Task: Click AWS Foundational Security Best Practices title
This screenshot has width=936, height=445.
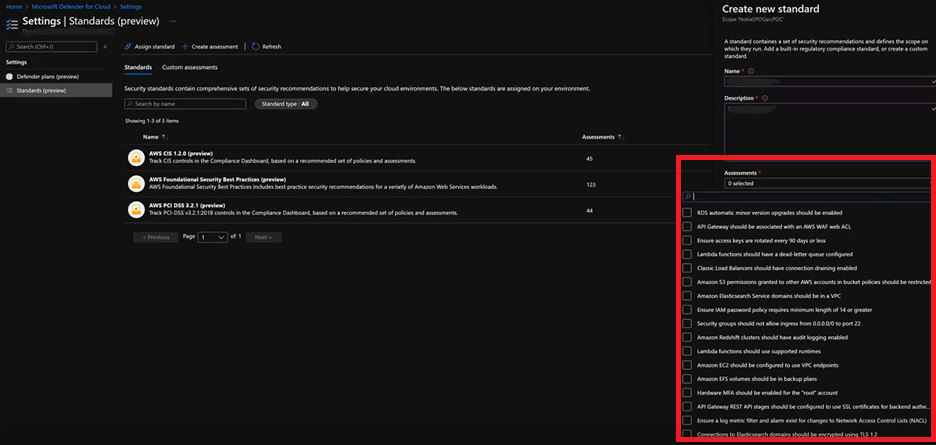Action: click(217, 179)
